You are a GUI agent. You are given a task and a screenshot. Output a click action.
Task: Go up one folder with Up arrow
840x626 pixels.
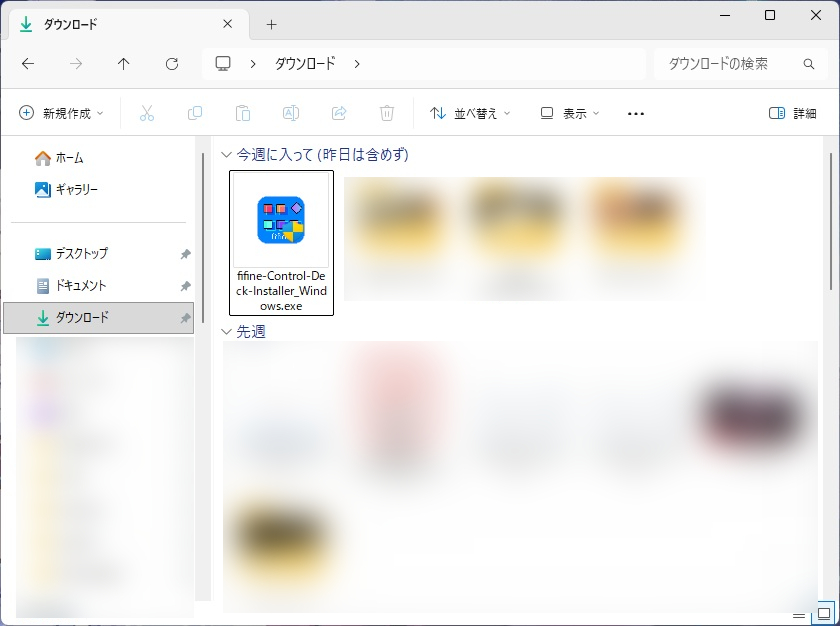tap(124, 64)
